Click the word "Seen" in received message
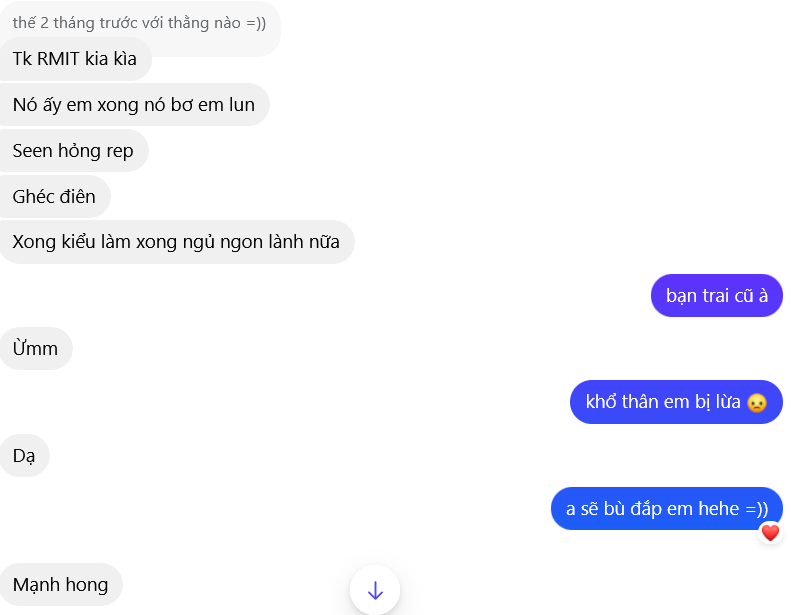This screenshot has width=791, height=615. [x=33, y=151]
